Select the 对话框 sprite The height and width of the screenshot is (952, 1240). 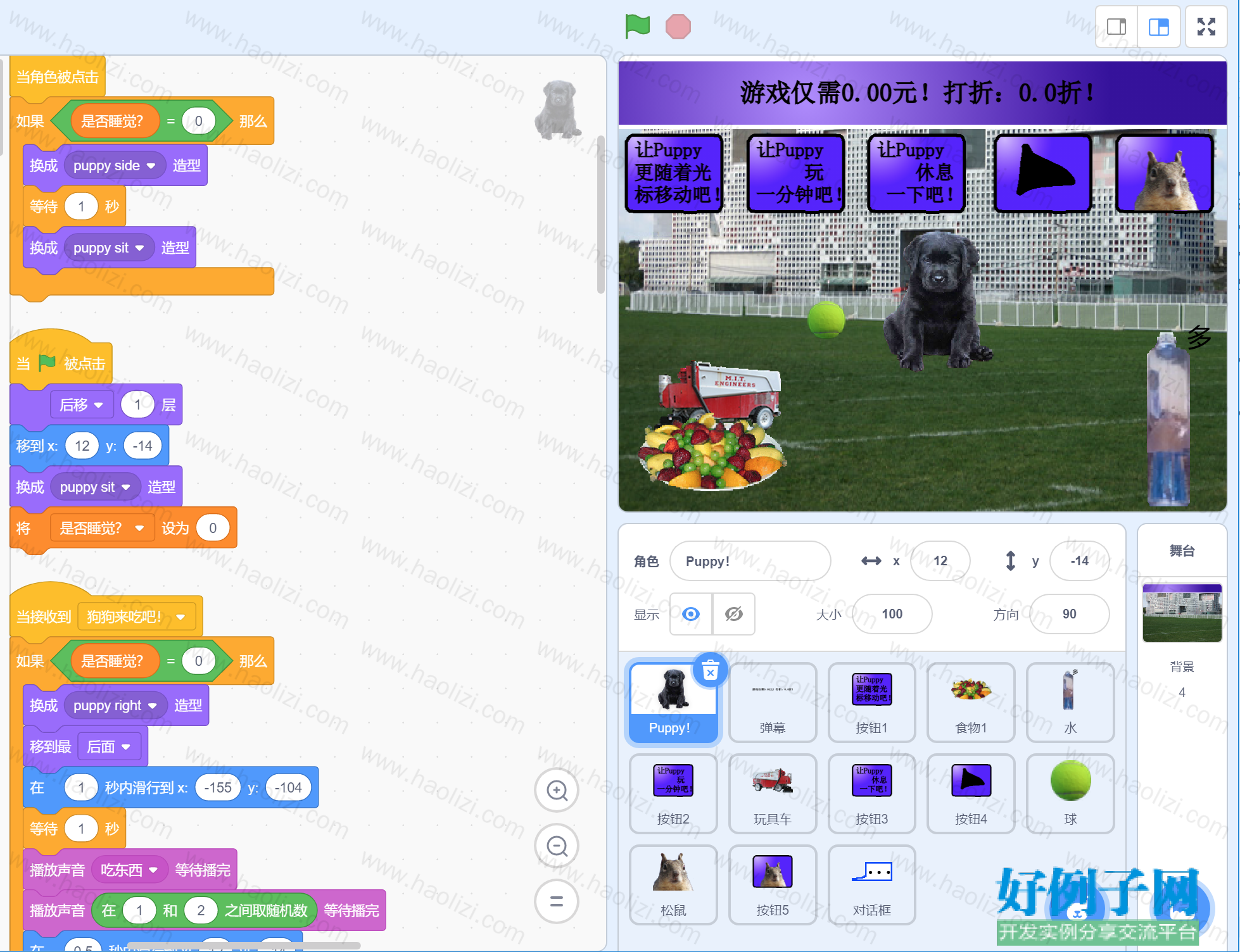871,885
